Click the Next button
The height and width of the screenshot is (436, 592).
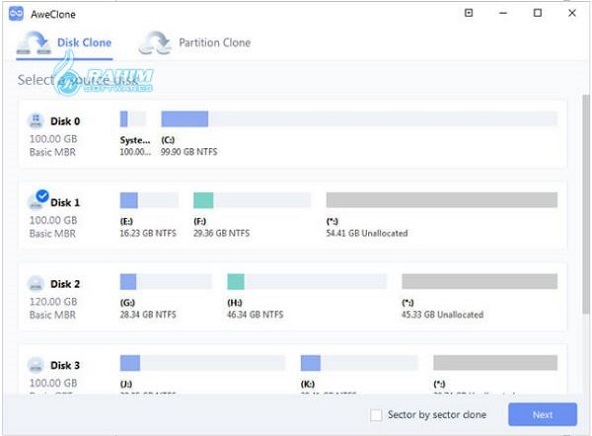click(x=543, y=414)
